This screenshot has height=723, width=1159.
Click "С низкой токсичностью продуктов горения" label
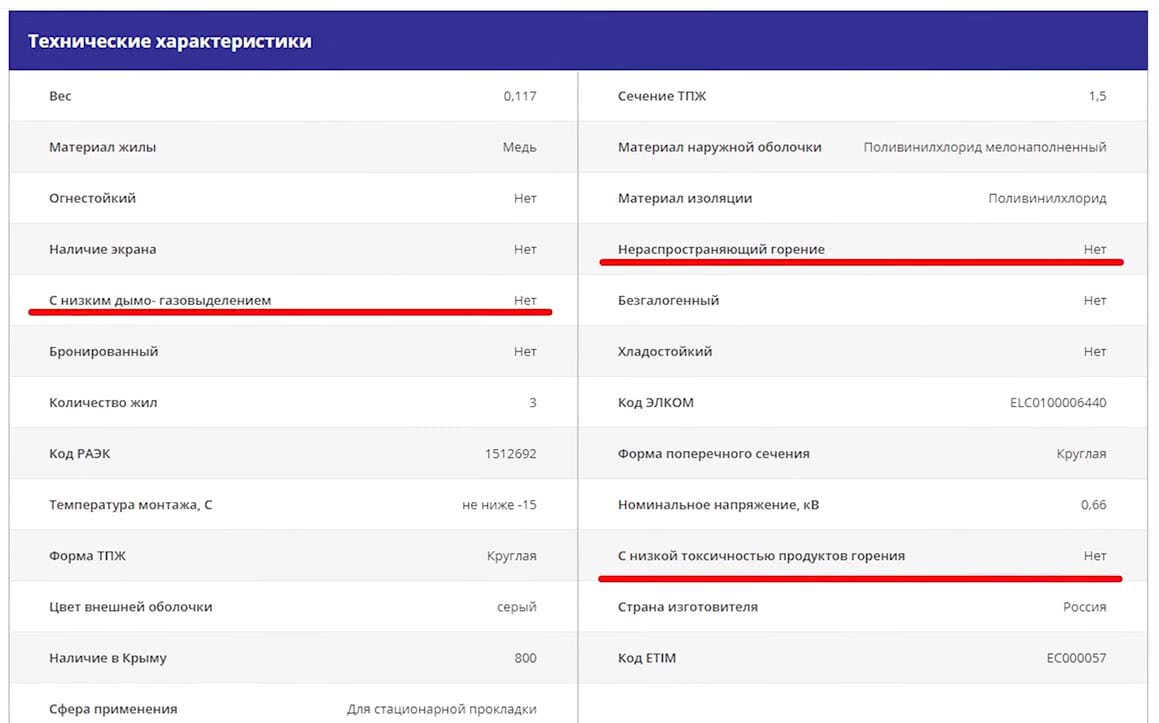[x=761, y=555]
